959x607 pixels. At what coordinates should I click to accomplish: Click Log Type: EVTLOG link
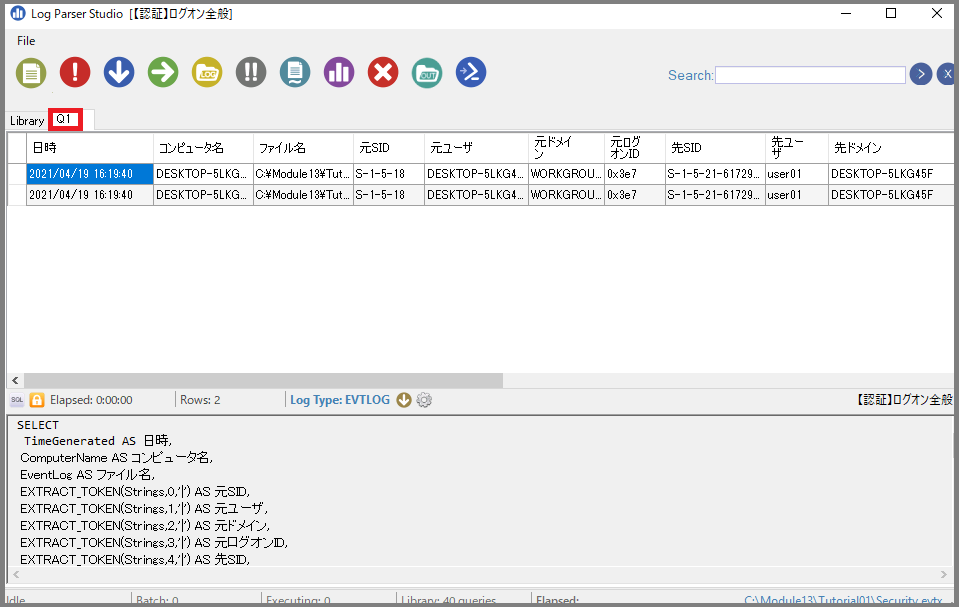click(x=339, y=400)
